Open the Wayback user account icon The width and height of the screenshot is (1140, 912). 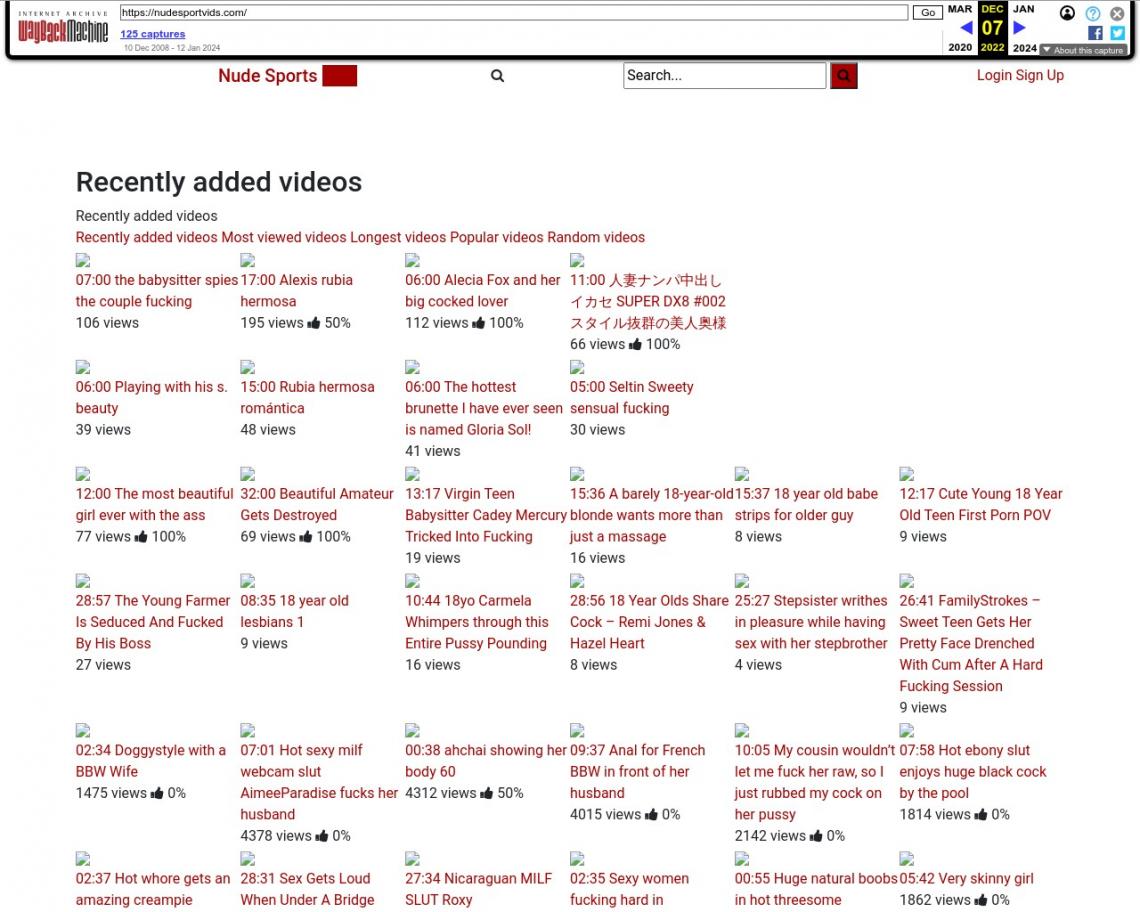1067,13
